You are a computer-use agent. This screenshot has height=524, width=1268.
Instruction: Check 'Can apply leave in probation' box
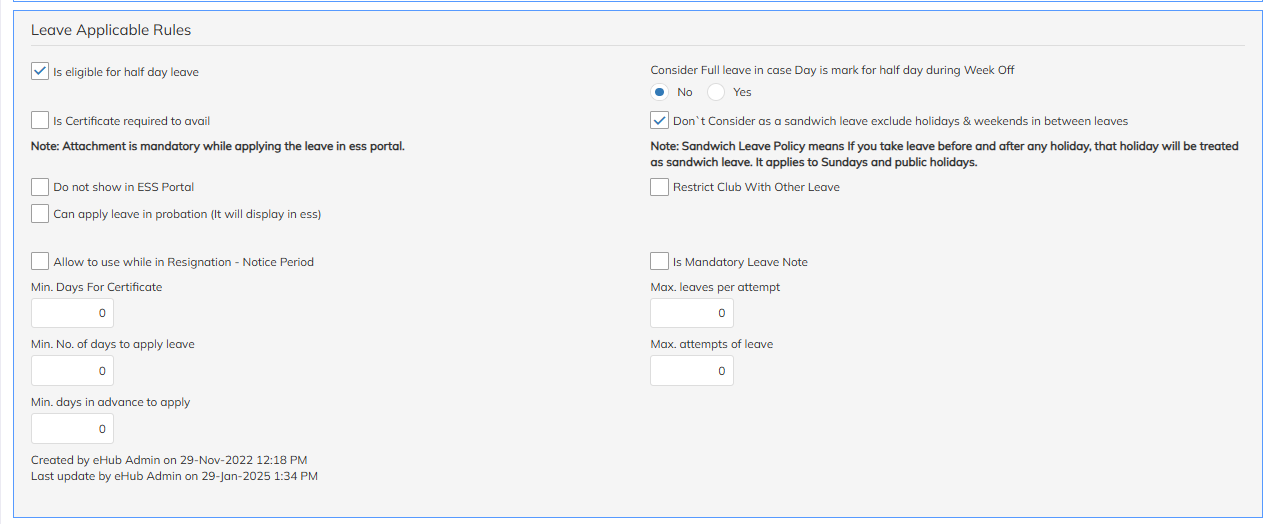point(40,213)
